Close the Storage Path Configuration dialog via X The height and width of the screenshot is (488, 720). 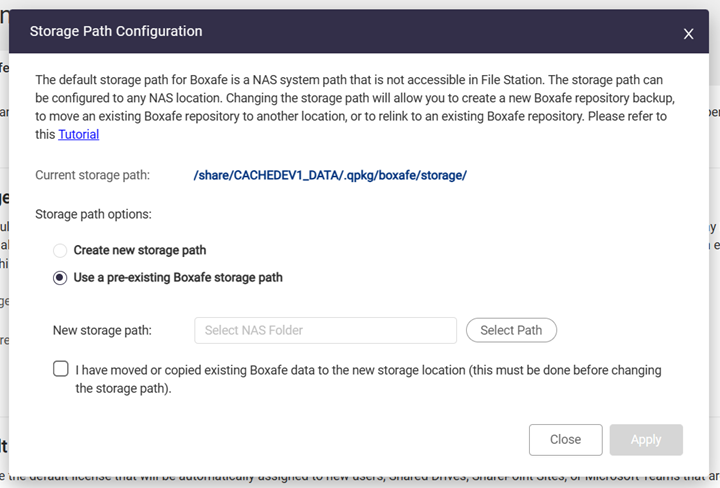click(x=688, y=33)
